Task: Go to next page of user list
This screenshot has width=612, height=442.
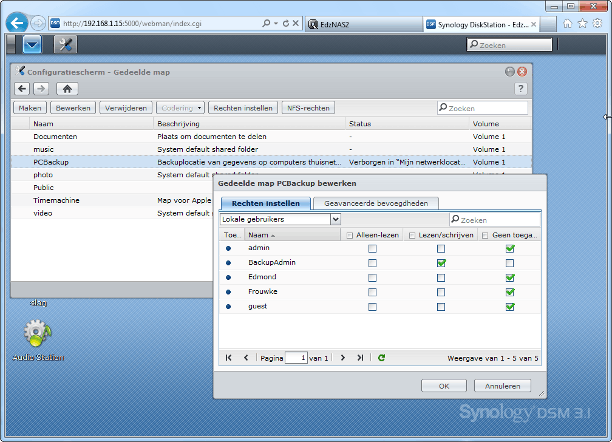Action: (343, 358)
